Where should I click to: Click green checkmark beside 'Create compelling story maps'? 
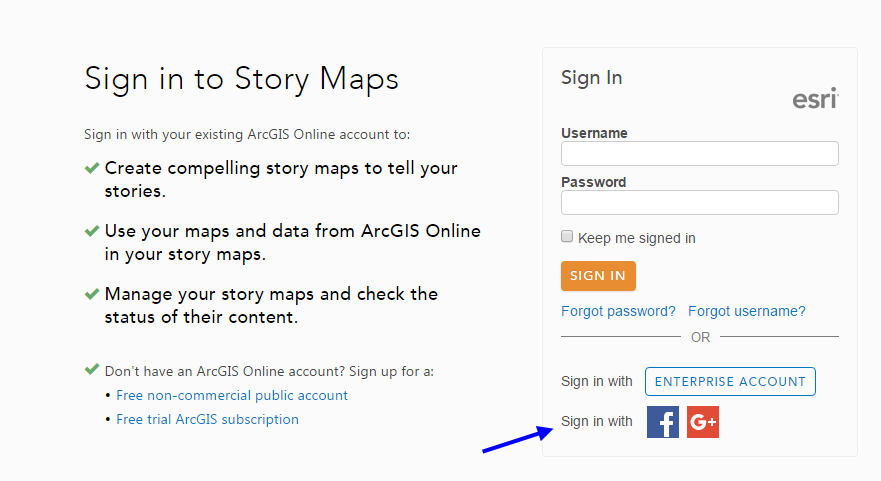(x=92, y=169)
